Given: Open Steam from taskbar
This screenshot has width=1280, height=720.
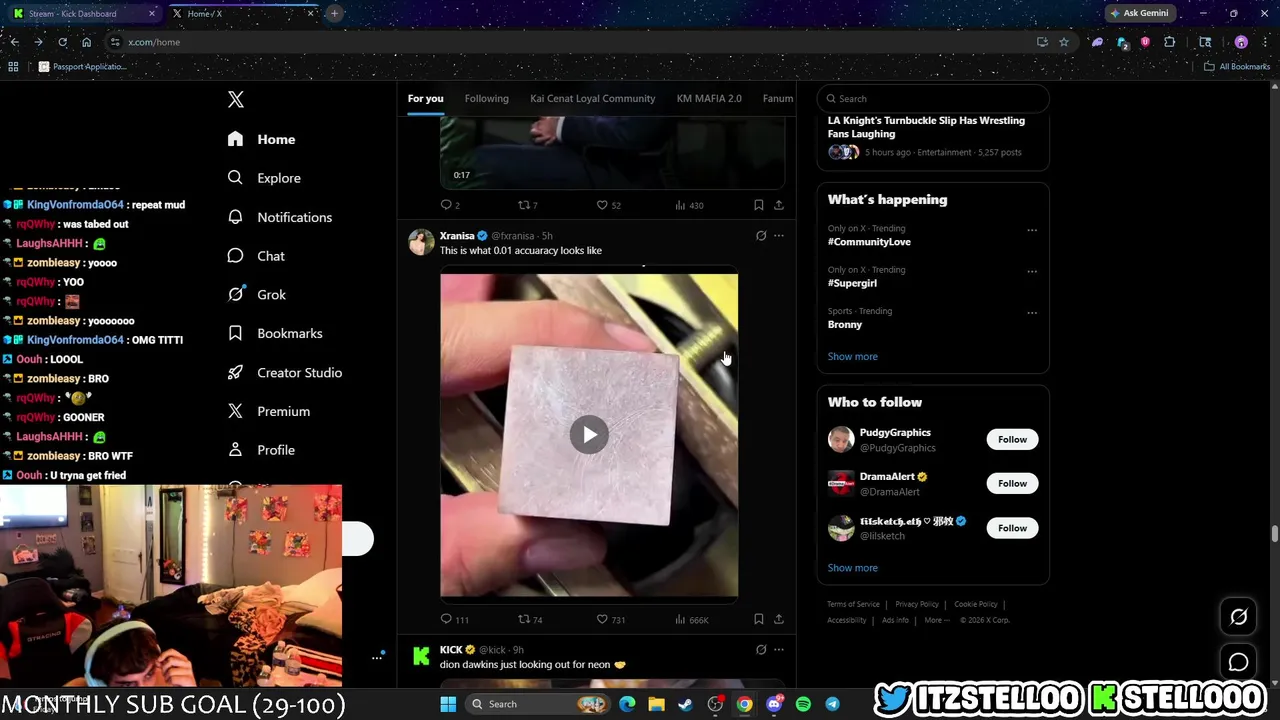Looking at the screenshot, I should pos(685,704).
